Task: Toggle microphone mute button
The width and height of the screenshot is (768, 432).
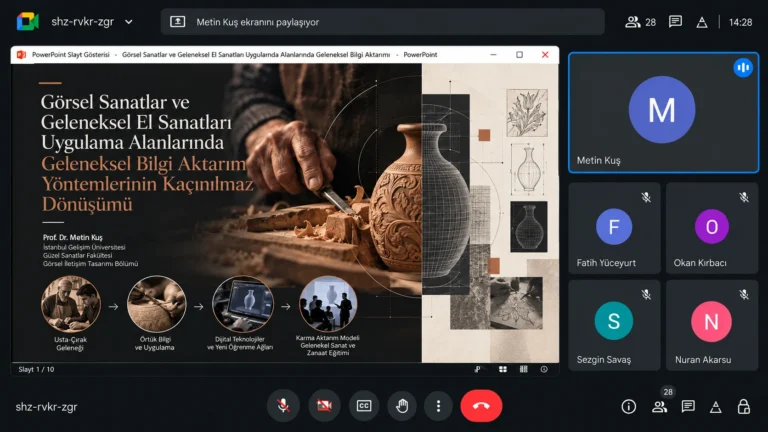Action: click(283, 406)
